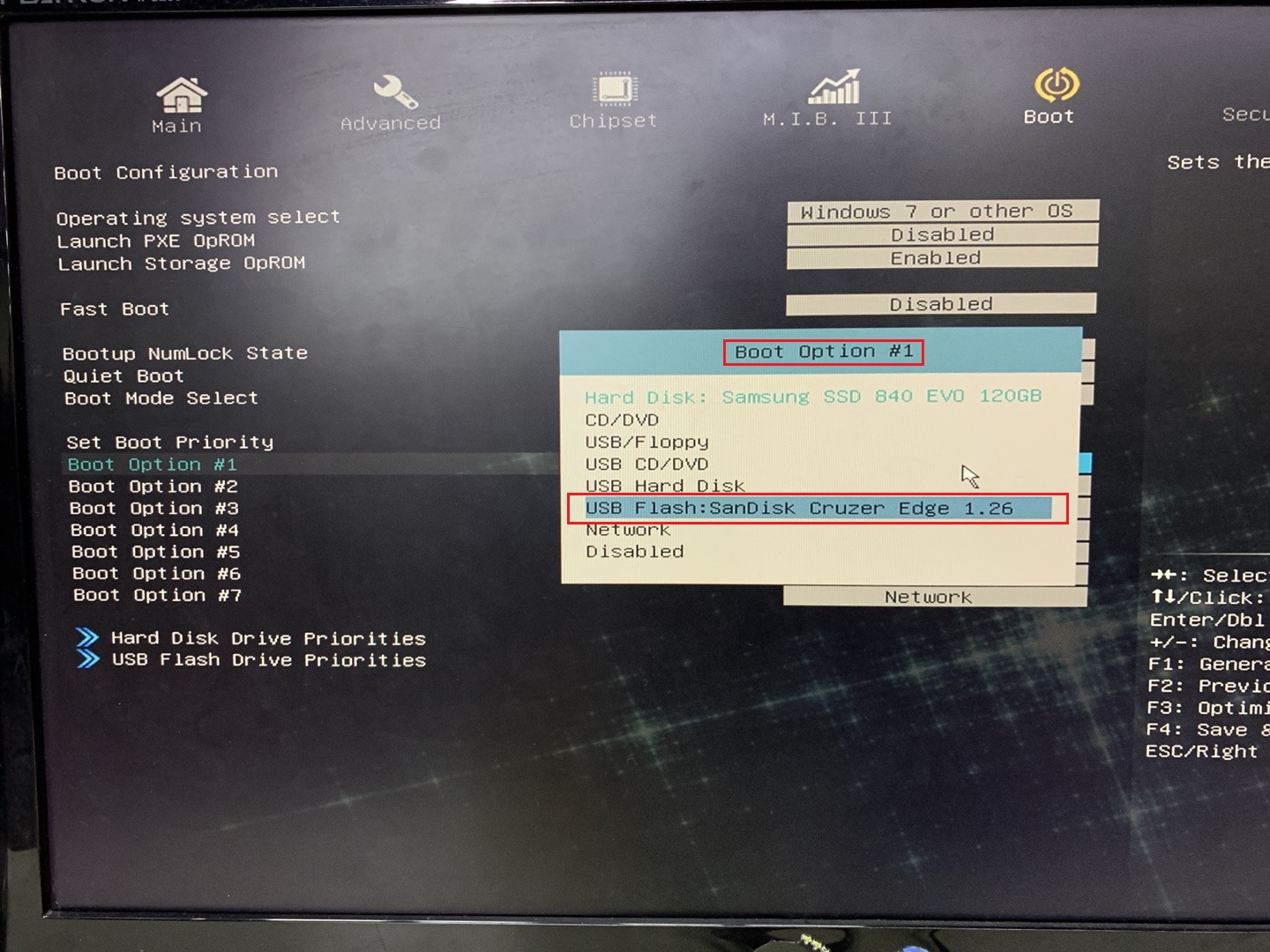
Task: Select Fast Boot setting label
Action: (115, 309)
